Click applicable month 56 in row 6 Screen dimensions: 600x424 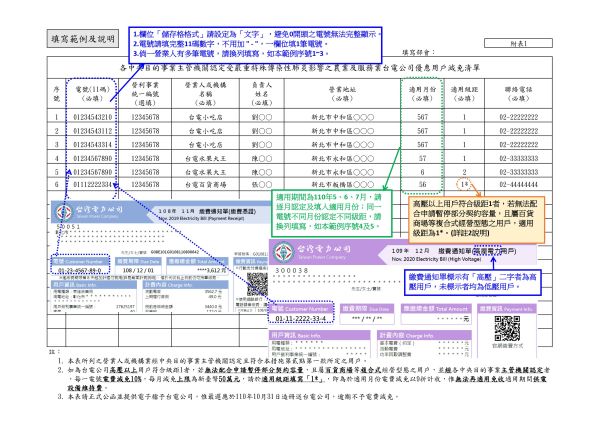pos(422,184)
